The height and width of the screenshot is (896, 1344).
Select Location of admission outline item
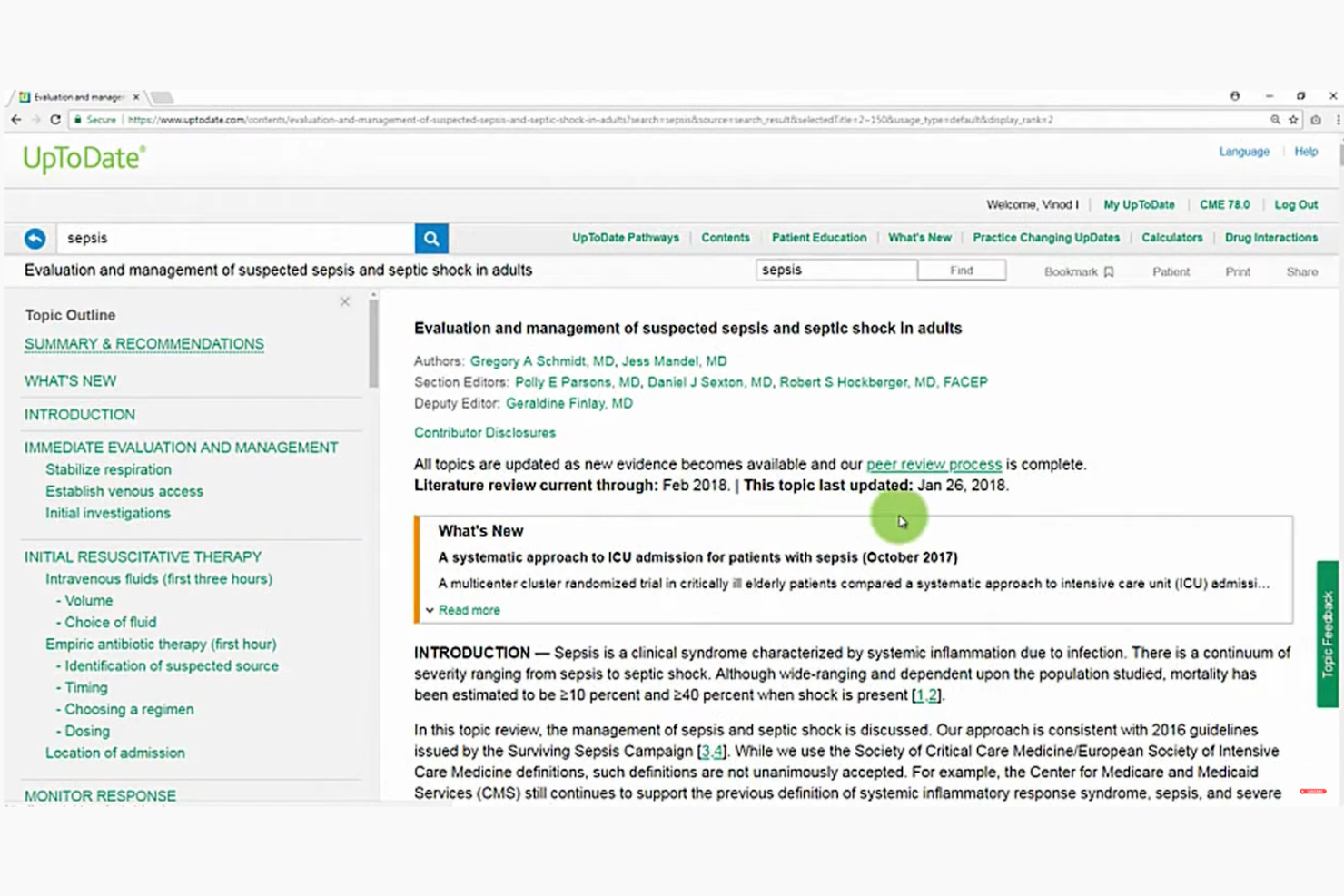click(x=115, y=753)
